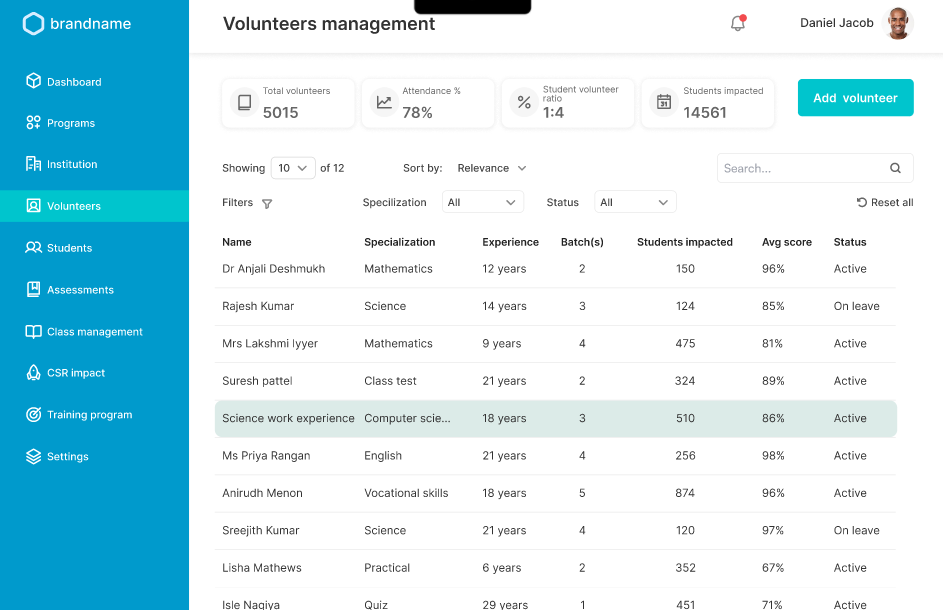Image resolution: width=943 pixels, height=610 pixels.
Task: Open the Specilization All dropdown
Action: [482, 202]
